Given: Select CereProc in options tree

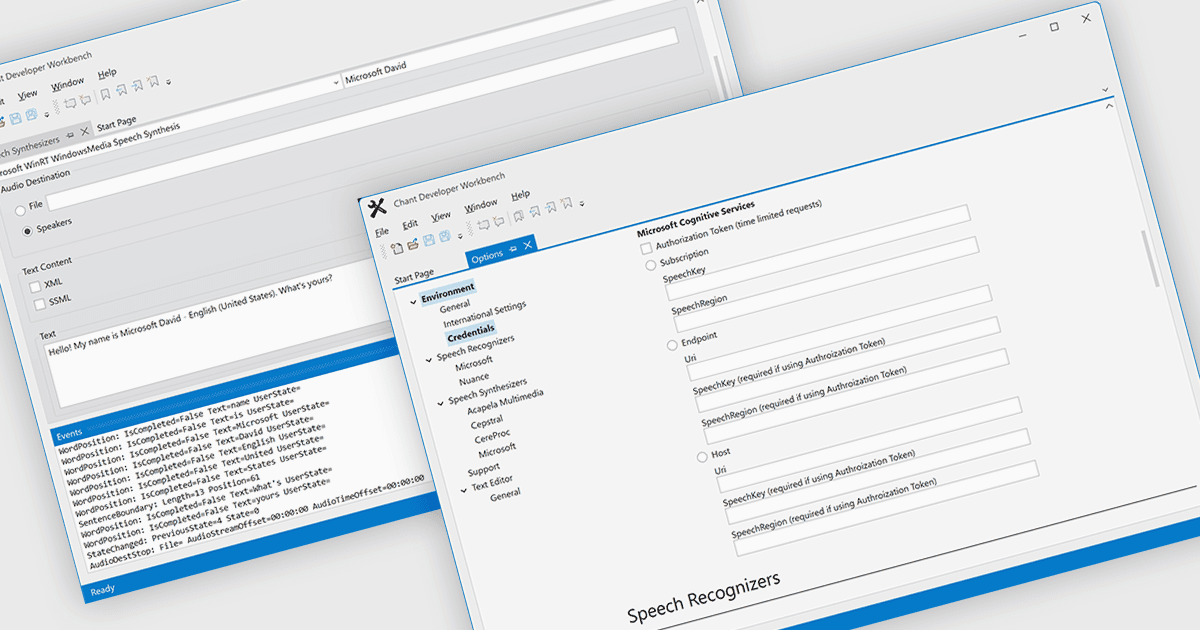Looking at the screenshot, I should click(x=494, y=436).
